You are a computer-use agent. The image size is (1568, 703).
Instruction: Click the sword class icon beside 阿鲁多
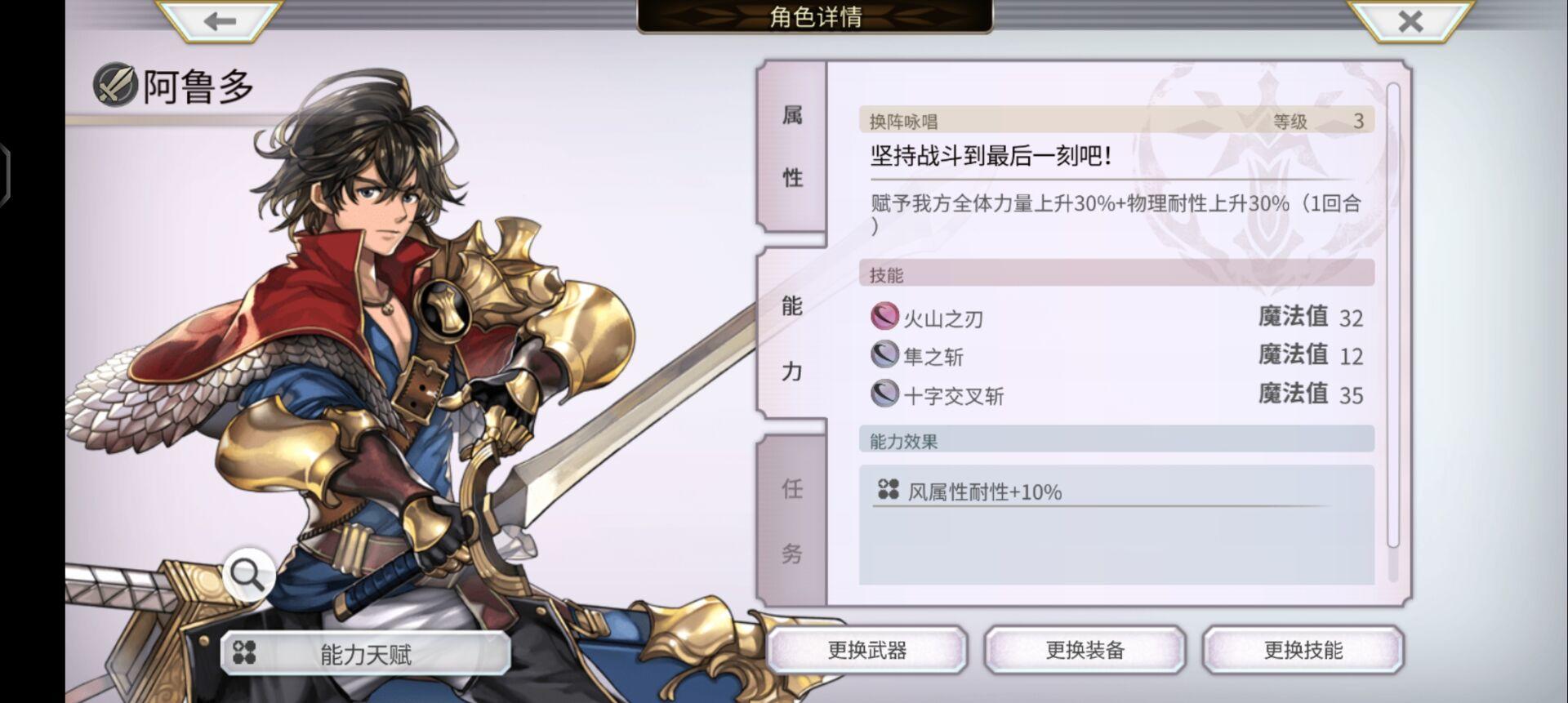pyautogui.click(x=115, y=85)
